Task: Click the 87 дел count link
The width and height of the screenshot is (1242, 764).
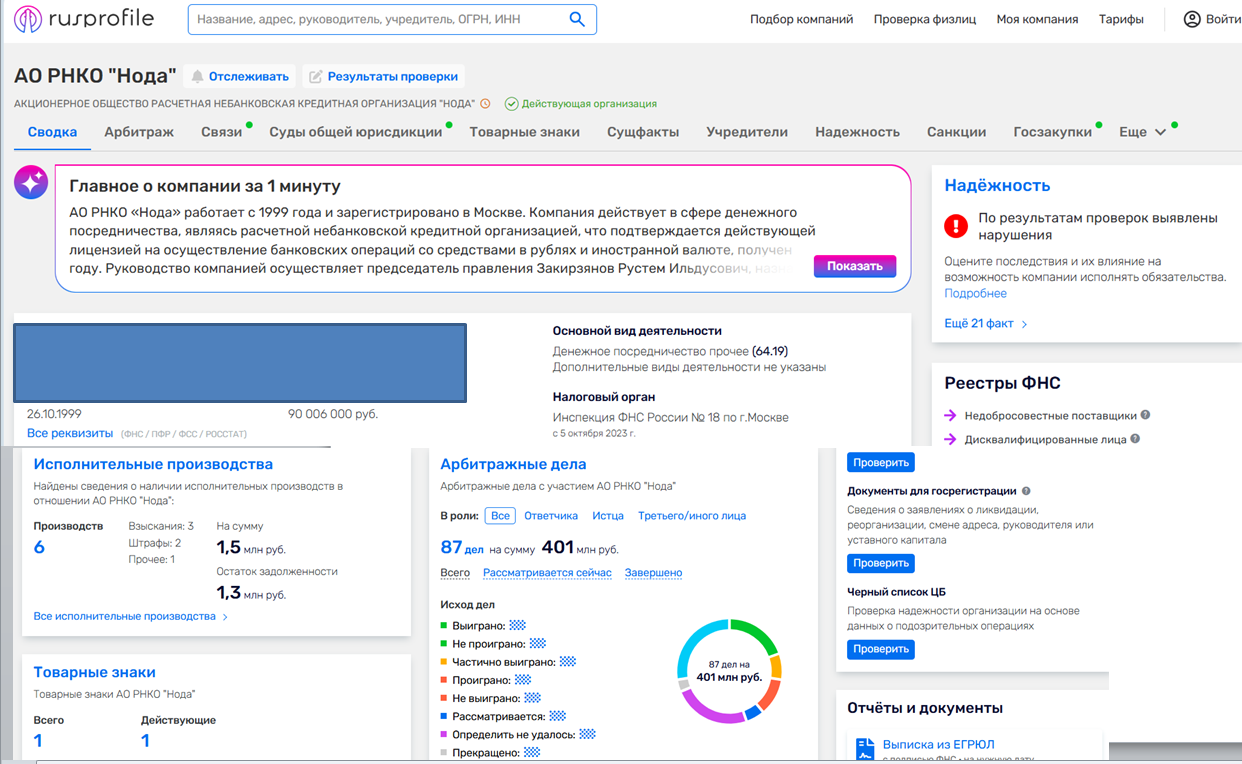Action: tap(461, 548)
